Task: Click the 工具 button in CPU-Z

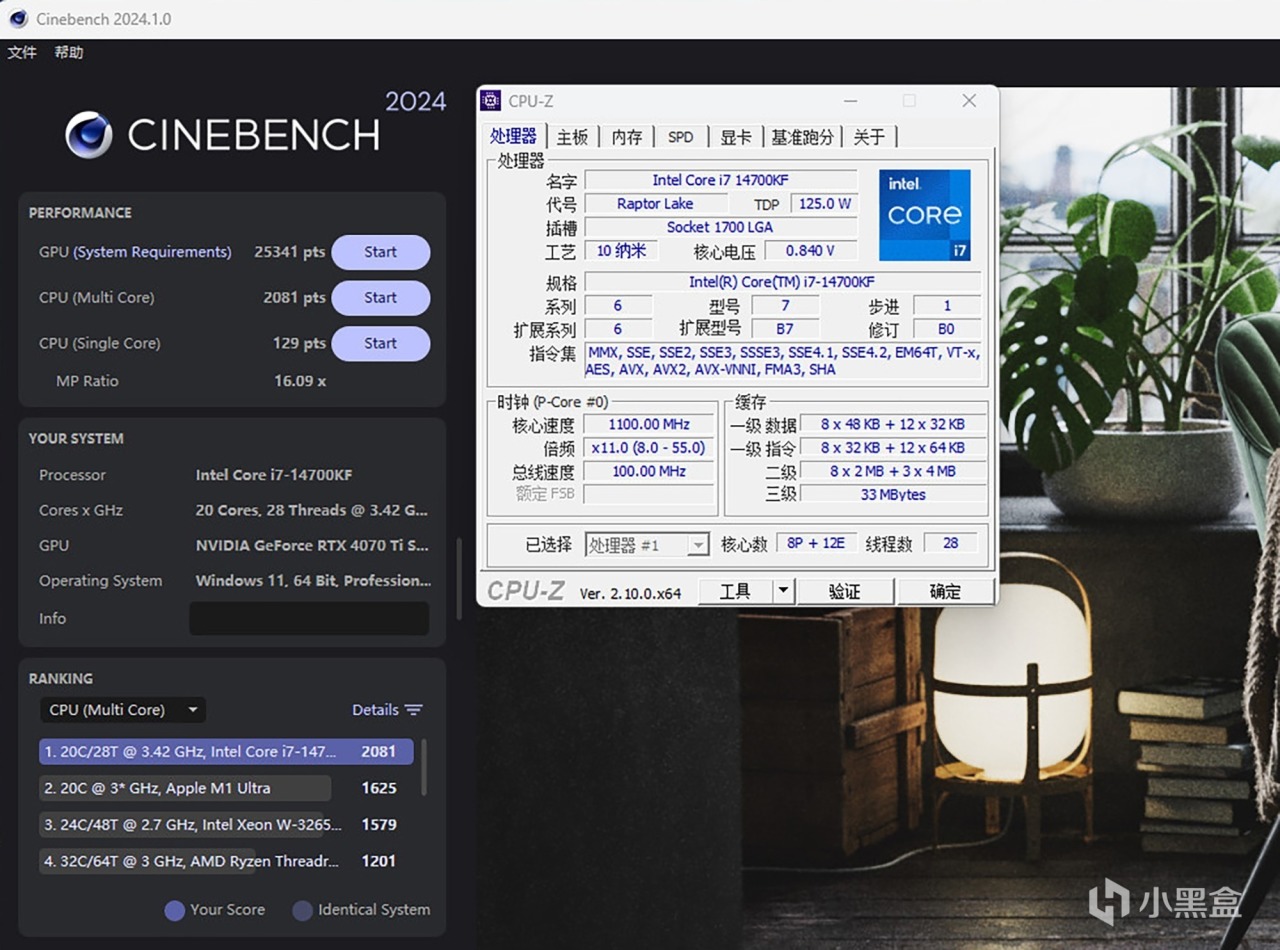Action: (x=735, y=592)
